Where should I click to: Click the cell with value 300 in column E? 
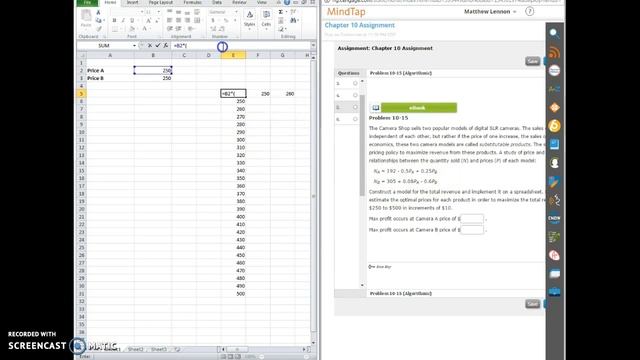233,140
